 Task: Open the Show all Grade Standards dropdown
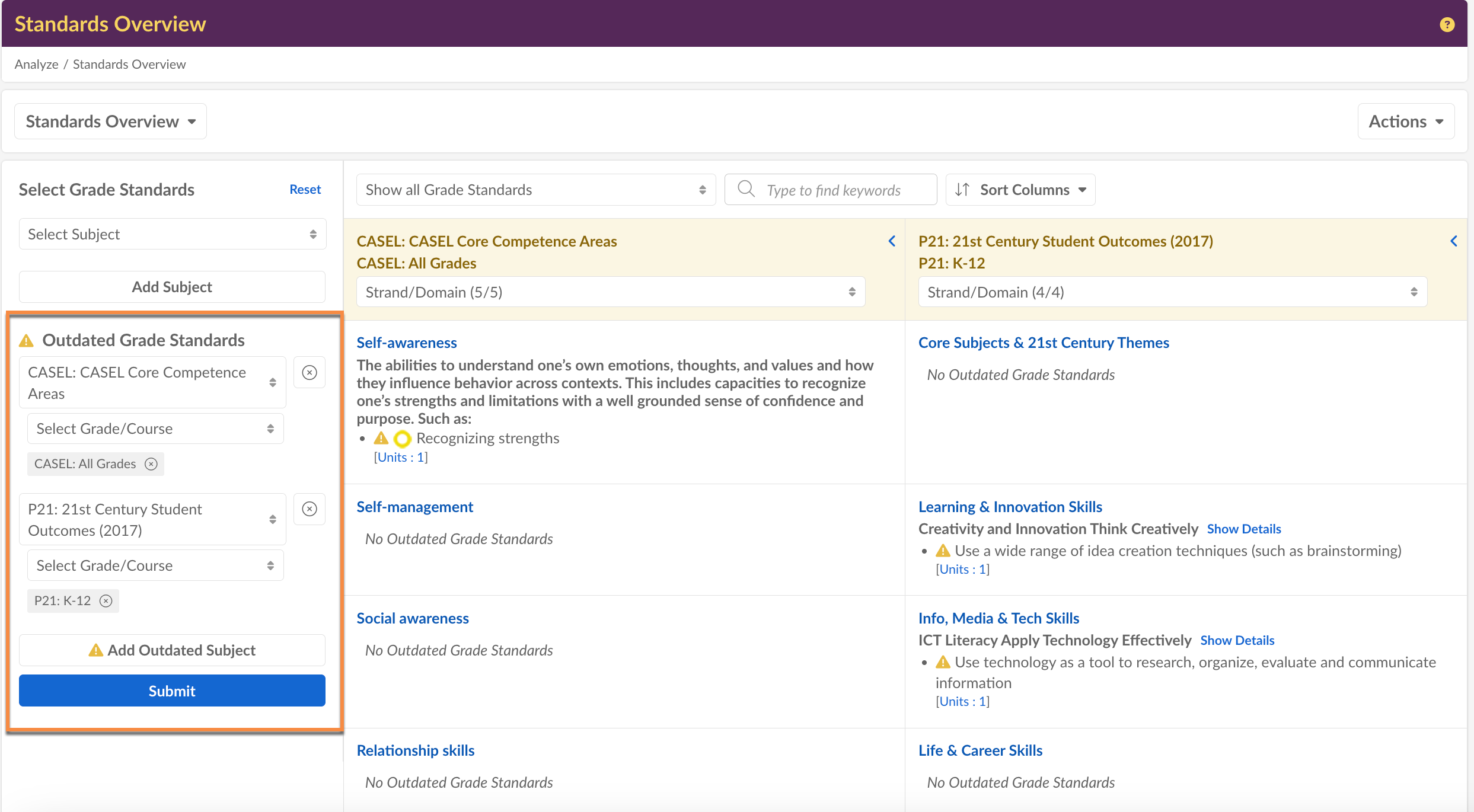535,190
